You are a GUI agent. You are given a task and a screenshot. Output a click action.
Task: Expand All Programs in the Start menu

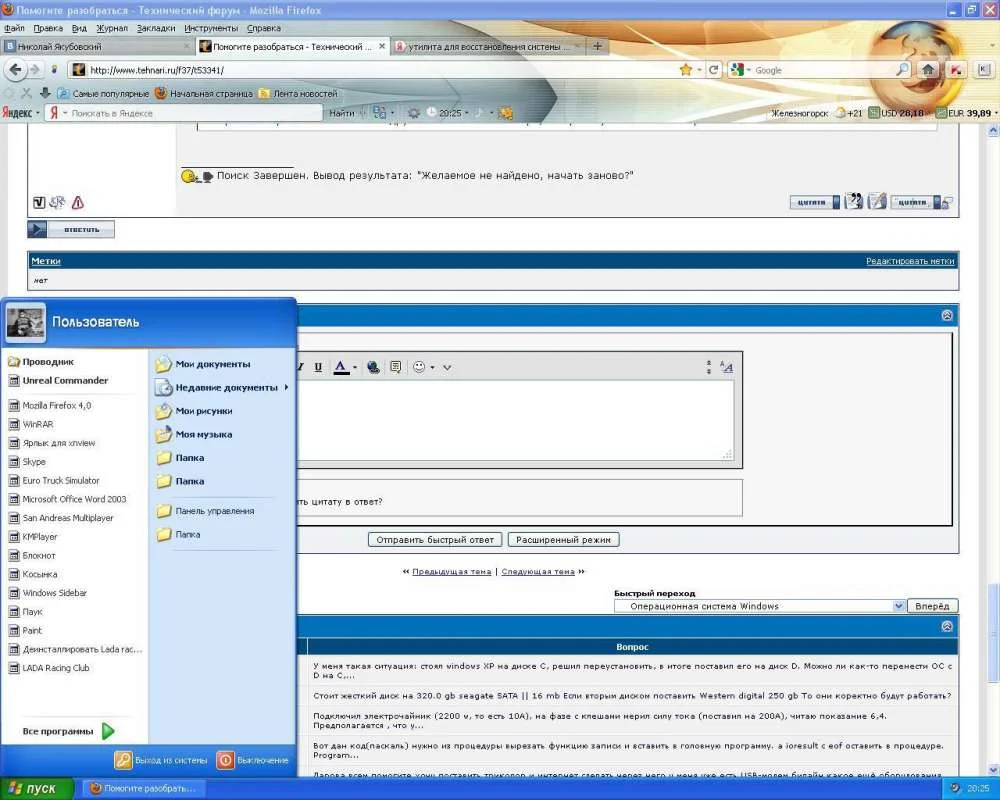pyautogui.click(x=68, y=730)
